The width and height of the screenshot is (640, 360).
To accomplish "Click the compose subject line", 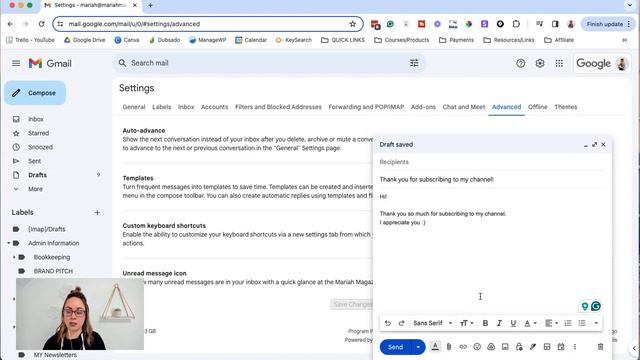I will (492, 179).
